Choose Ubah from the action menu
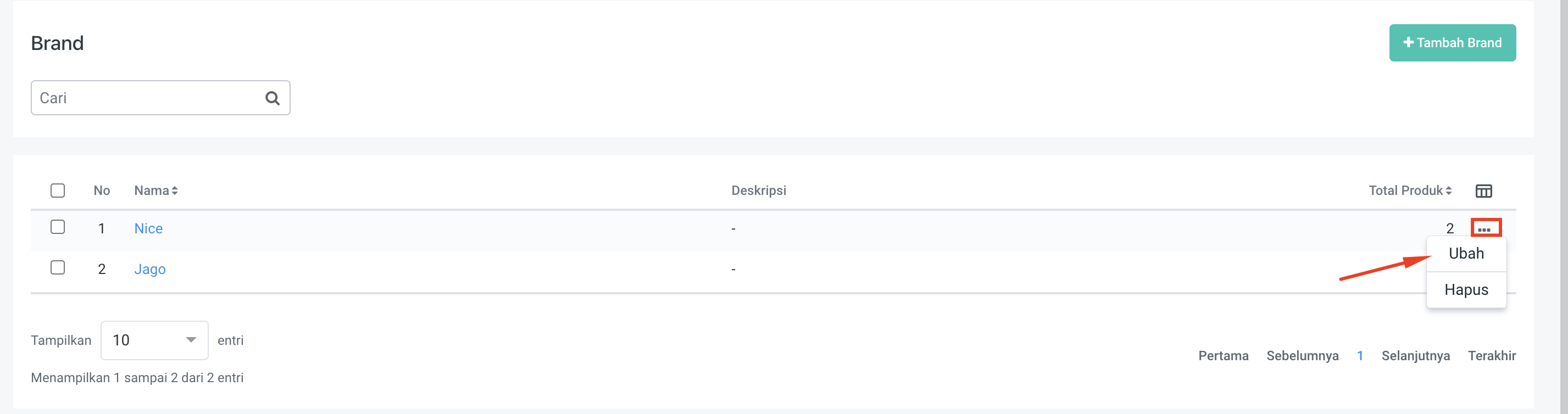Image resolution: width=1568 pixels, height=414 pixels. 1466,254
